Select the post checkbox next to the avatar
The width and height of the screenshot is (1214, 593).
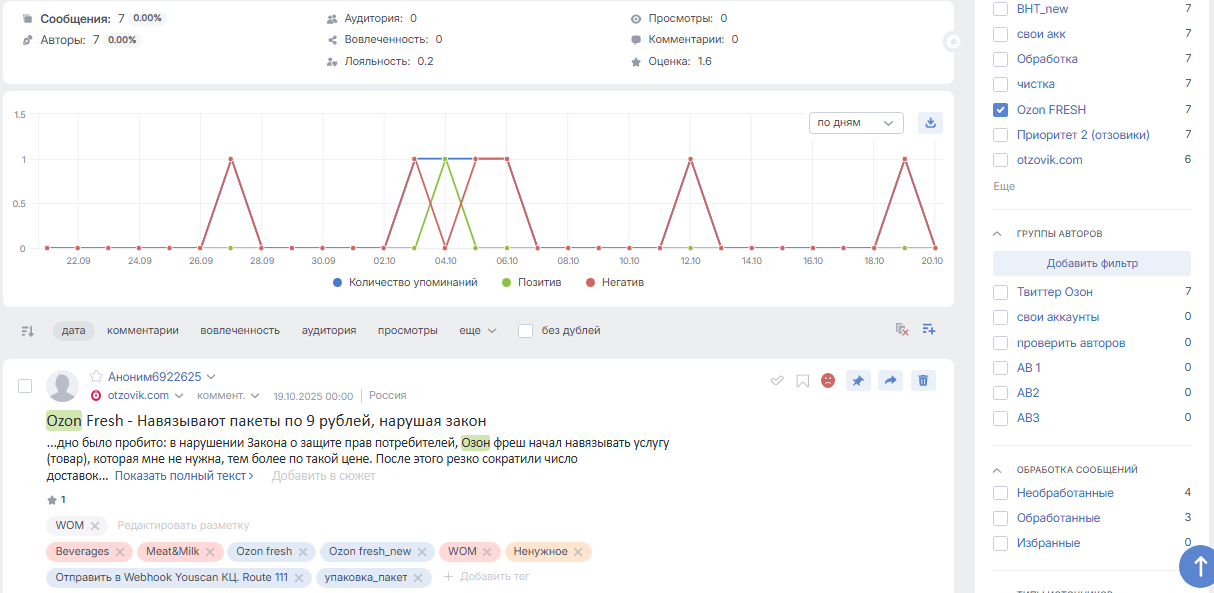[x=26, y=386]
